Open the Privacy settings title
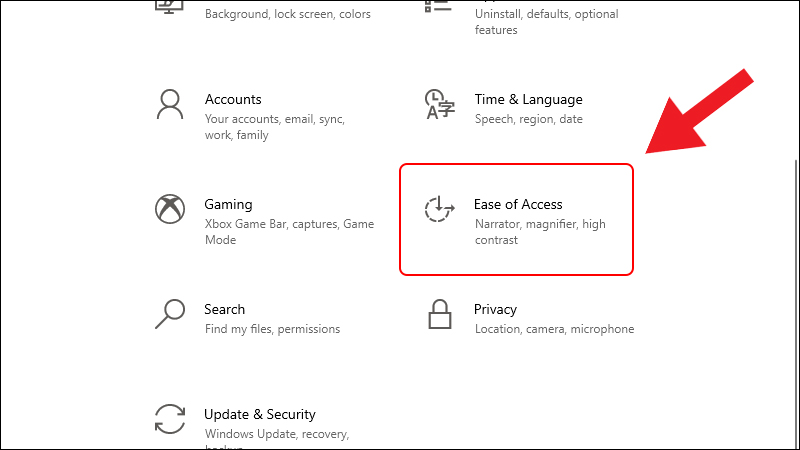 click(495, 309)
